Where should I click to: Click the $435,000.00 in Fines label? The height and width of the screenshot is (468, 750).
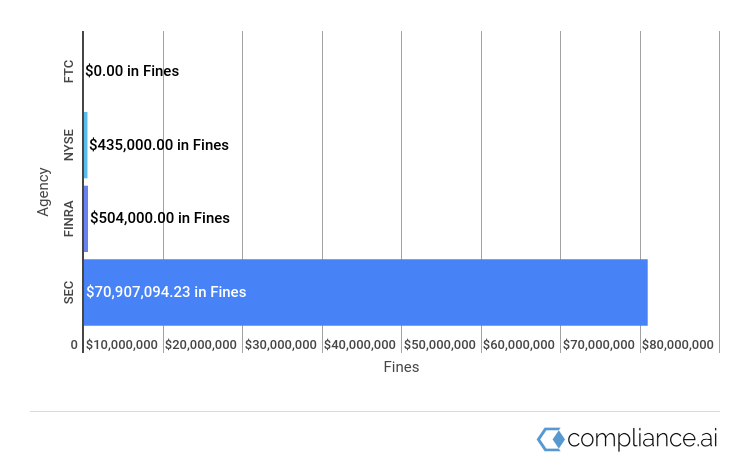[159, 145]
